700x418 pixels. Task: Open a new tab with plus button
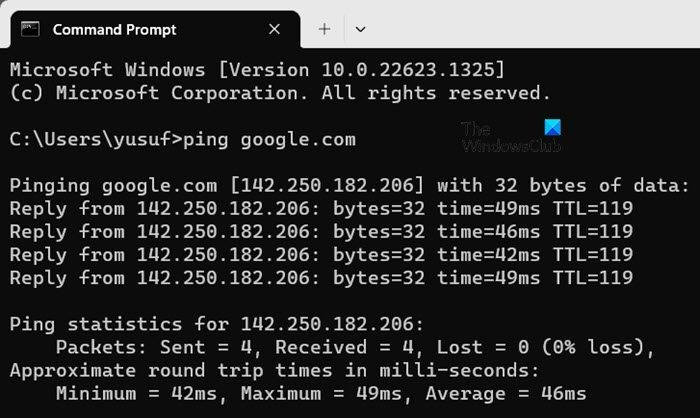click(x=324, y=29)
